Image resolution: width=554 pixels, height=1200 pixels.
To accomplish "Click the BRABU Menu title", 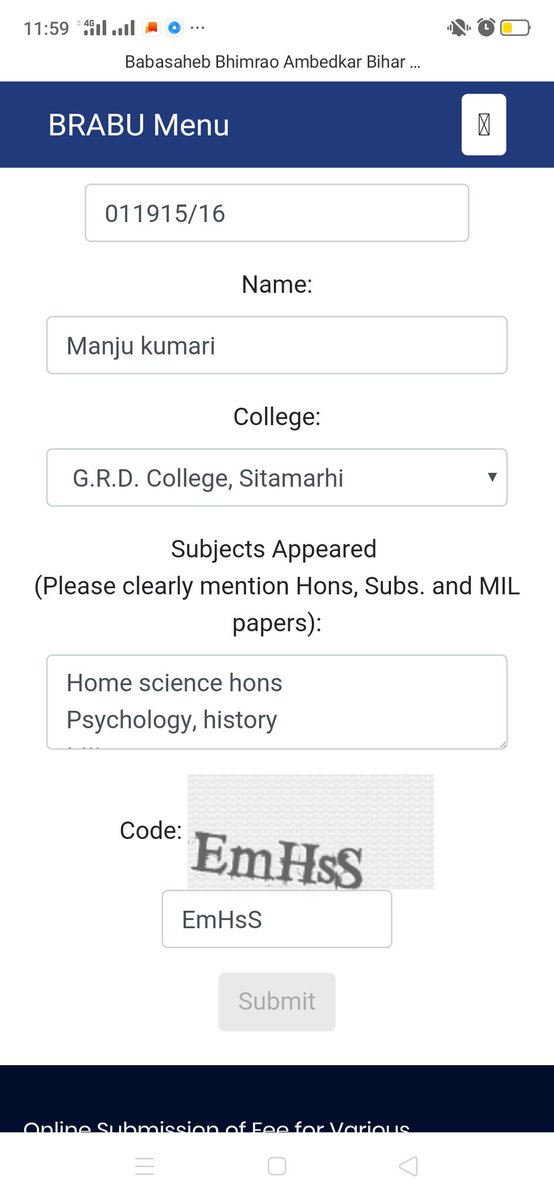I will [x=139, y=125].
